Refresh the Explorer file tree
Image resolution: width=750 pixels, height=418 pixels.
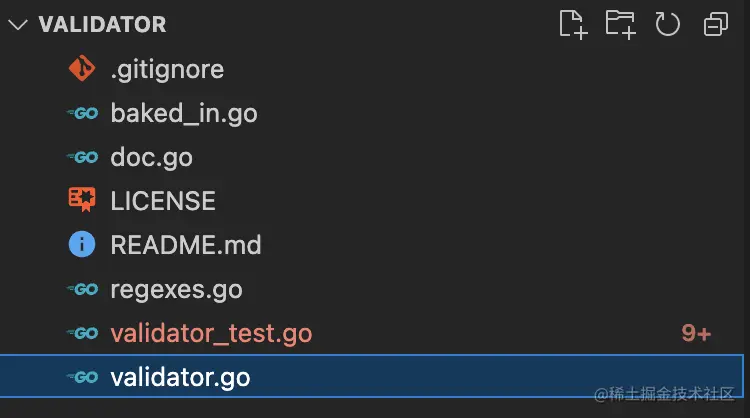click(667, 24)
